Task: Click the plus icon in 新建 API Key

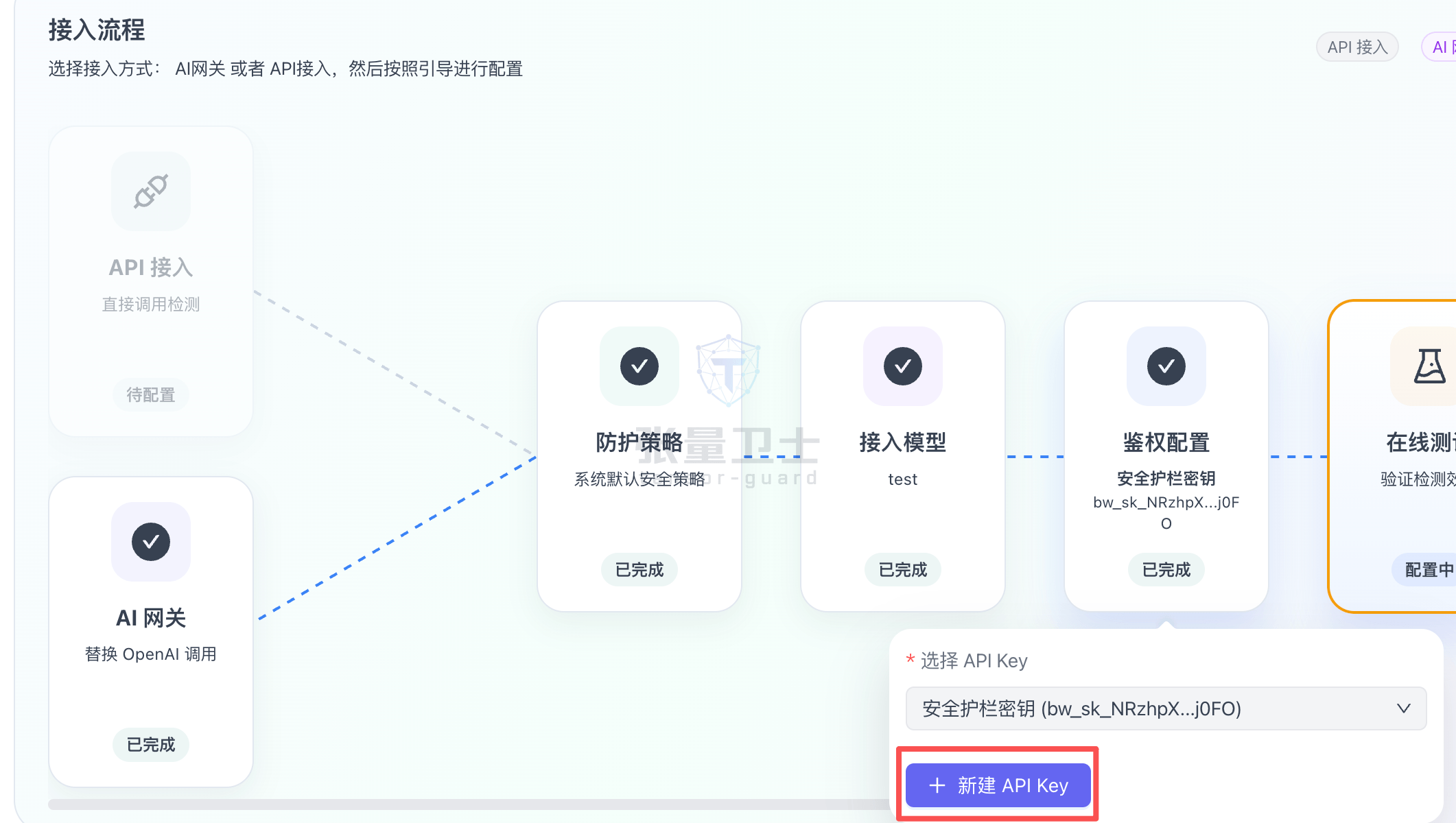Action: point(937,785)
